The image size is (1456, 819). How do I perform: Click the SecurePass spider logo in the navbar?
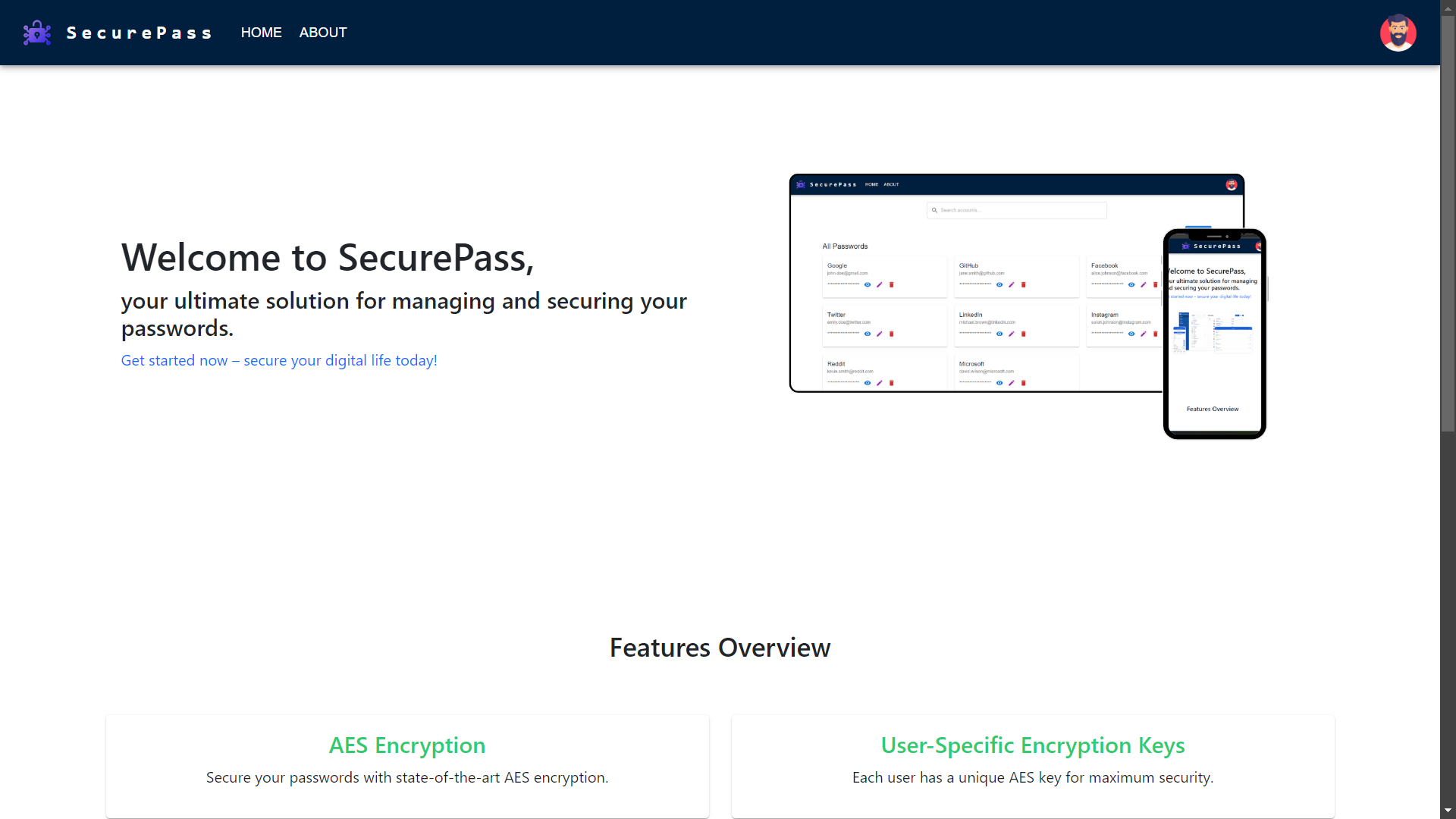coord(36,32)
